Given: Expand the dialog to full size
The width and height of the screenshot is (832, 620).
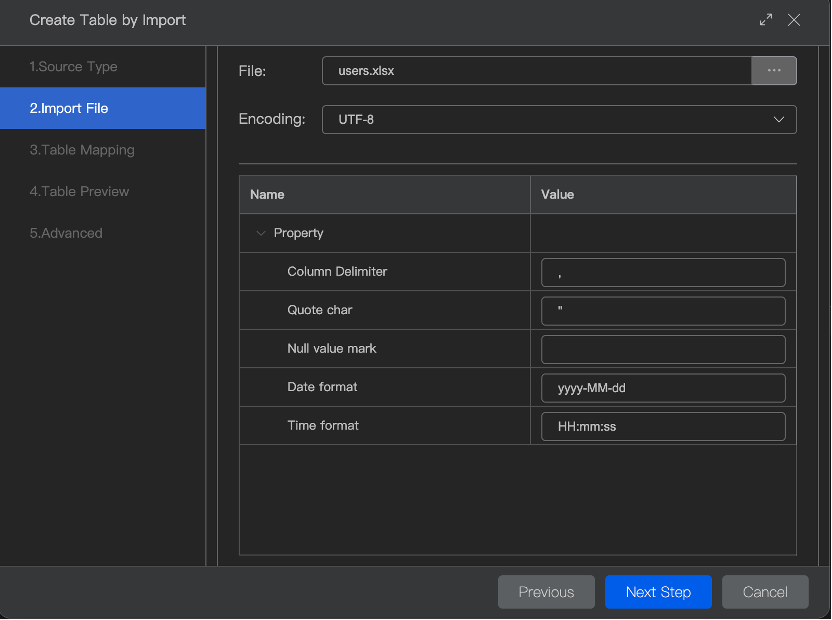Looking at the screenshot, I should pyautogui.click(x=766, y=20).
